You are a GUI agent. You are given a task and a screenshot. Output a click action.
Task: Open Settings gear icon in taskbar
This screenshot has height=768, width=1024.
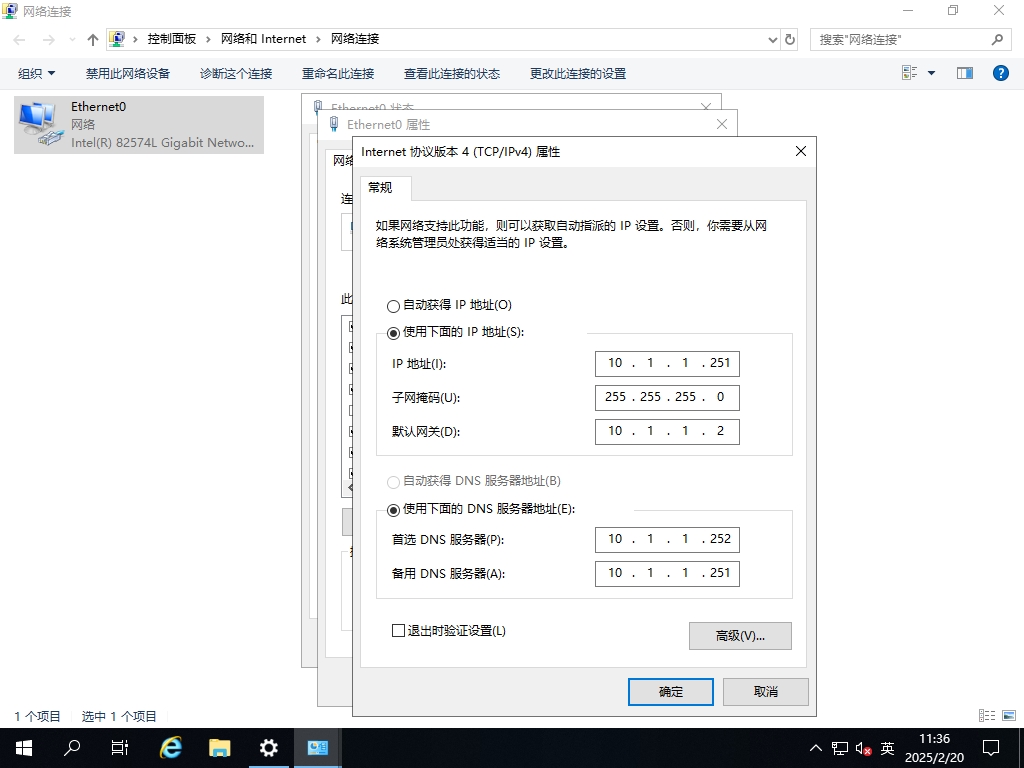click(268, 747)
